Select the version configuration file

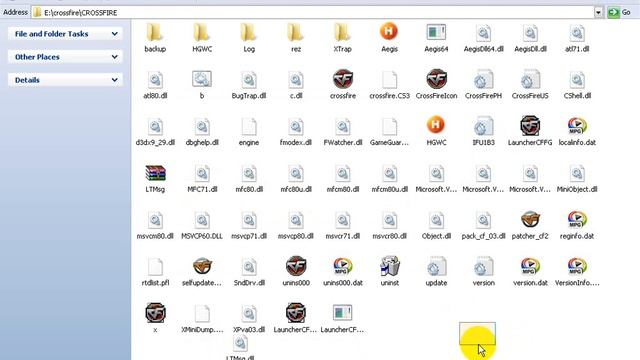pos(483,267)
